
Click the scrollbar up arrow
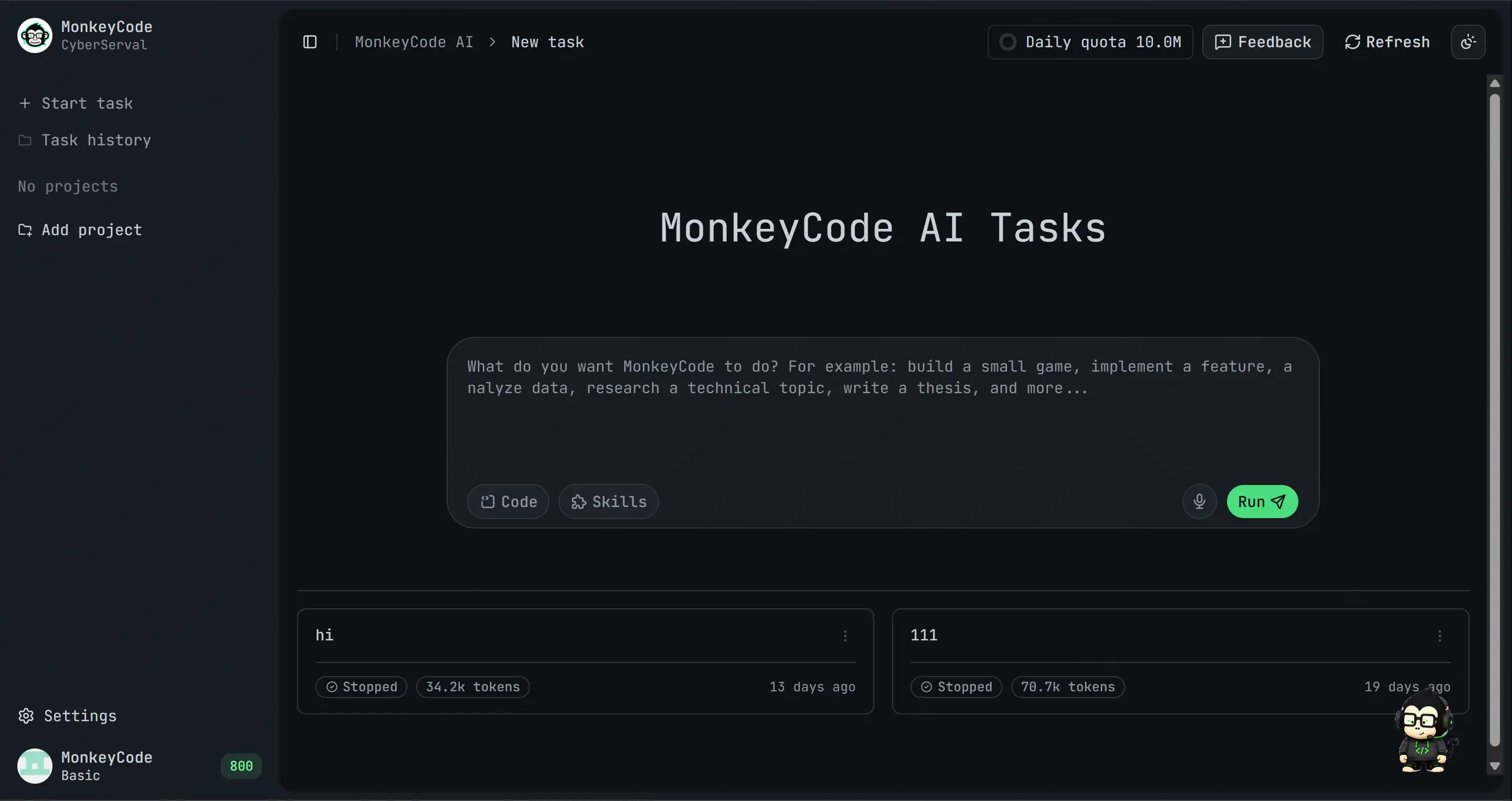pyautogui.click(x=1494, y=83)
